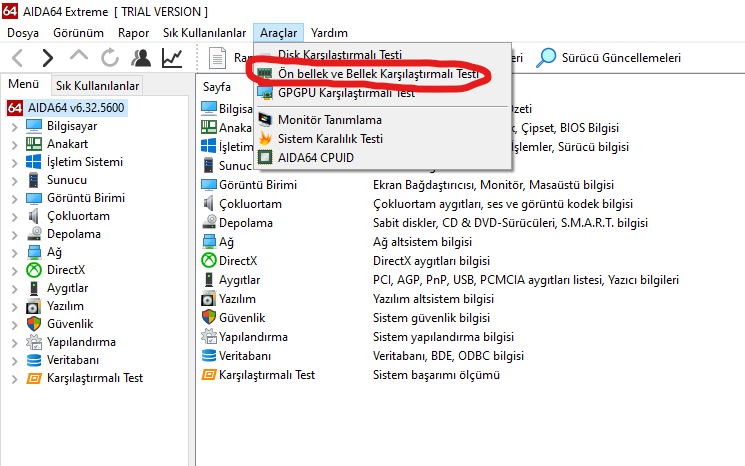This screenshot has width=745, height=466.
Task: Open the Sık Kullanılanlar menu in menu bar
Action: (x=204, y=33)
